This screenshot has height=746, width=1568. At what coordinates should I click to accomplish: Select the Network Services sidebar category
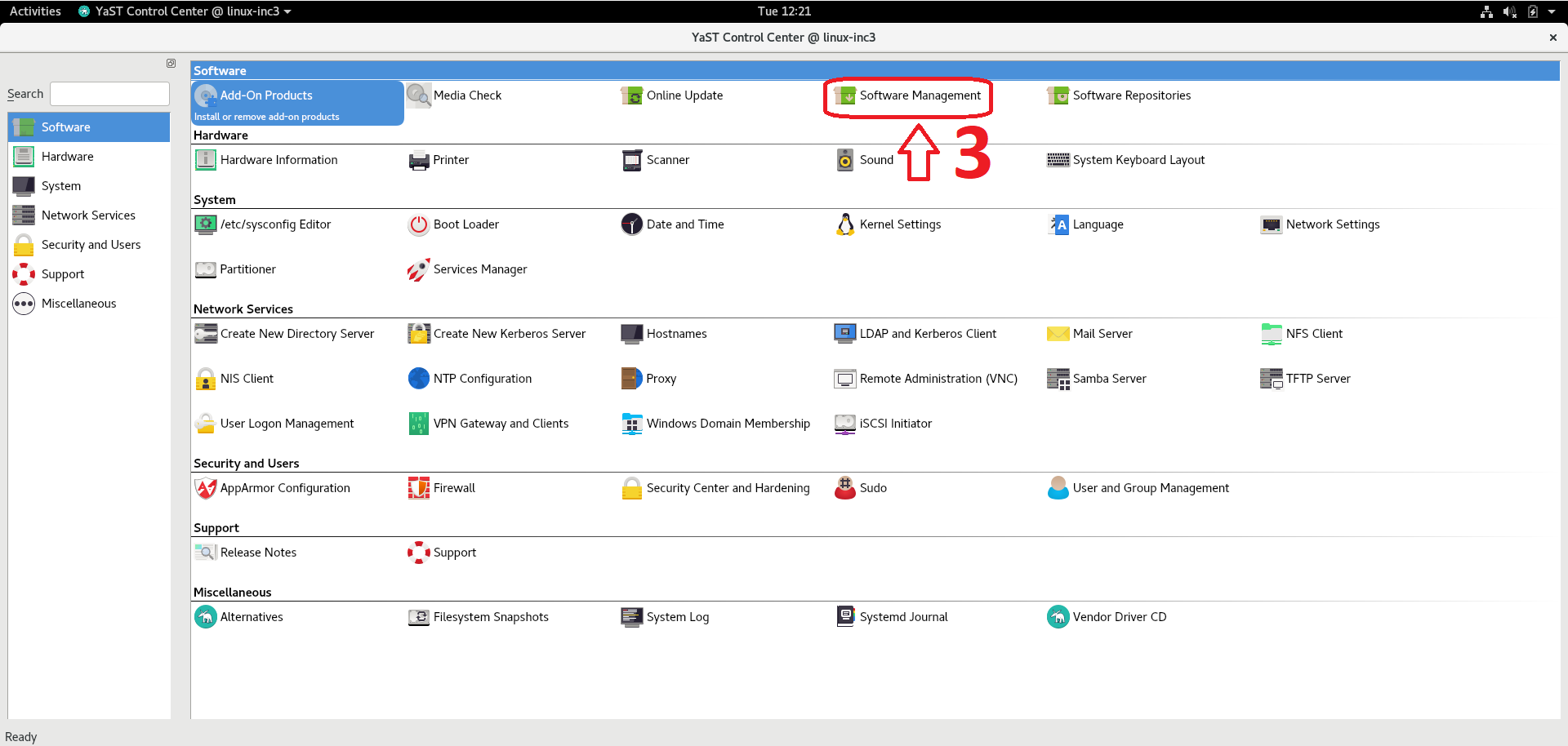pos(88,215)
